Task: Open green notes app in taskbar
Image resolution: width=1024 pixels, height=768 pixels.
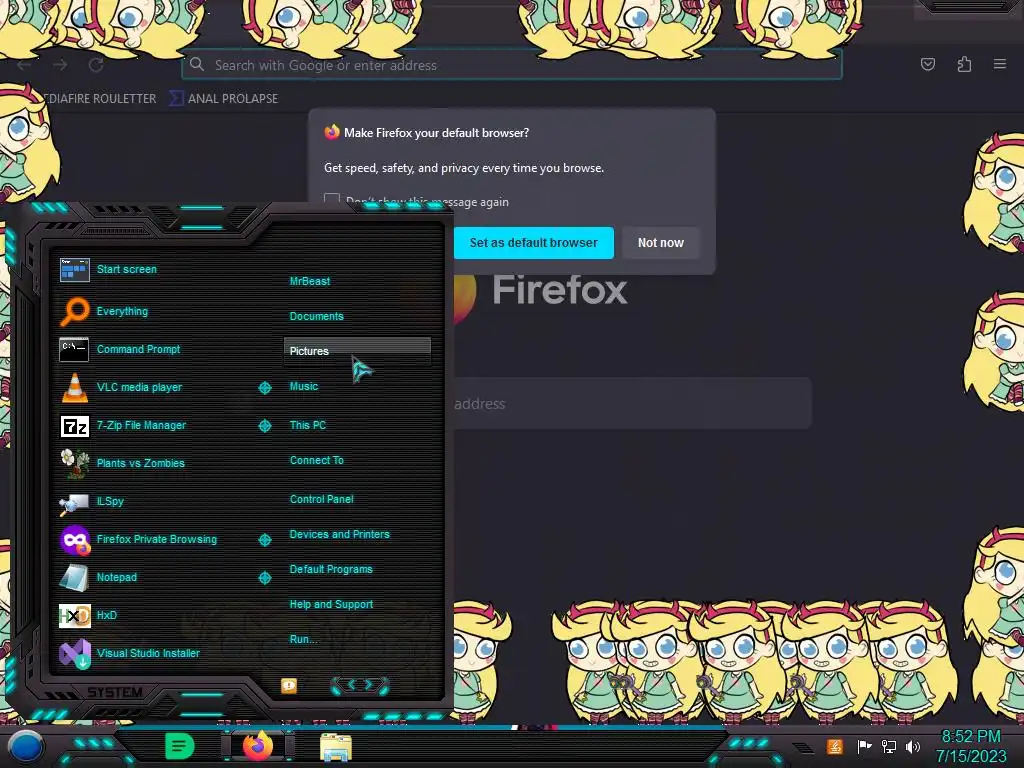Action: click(x=180, y=746)
